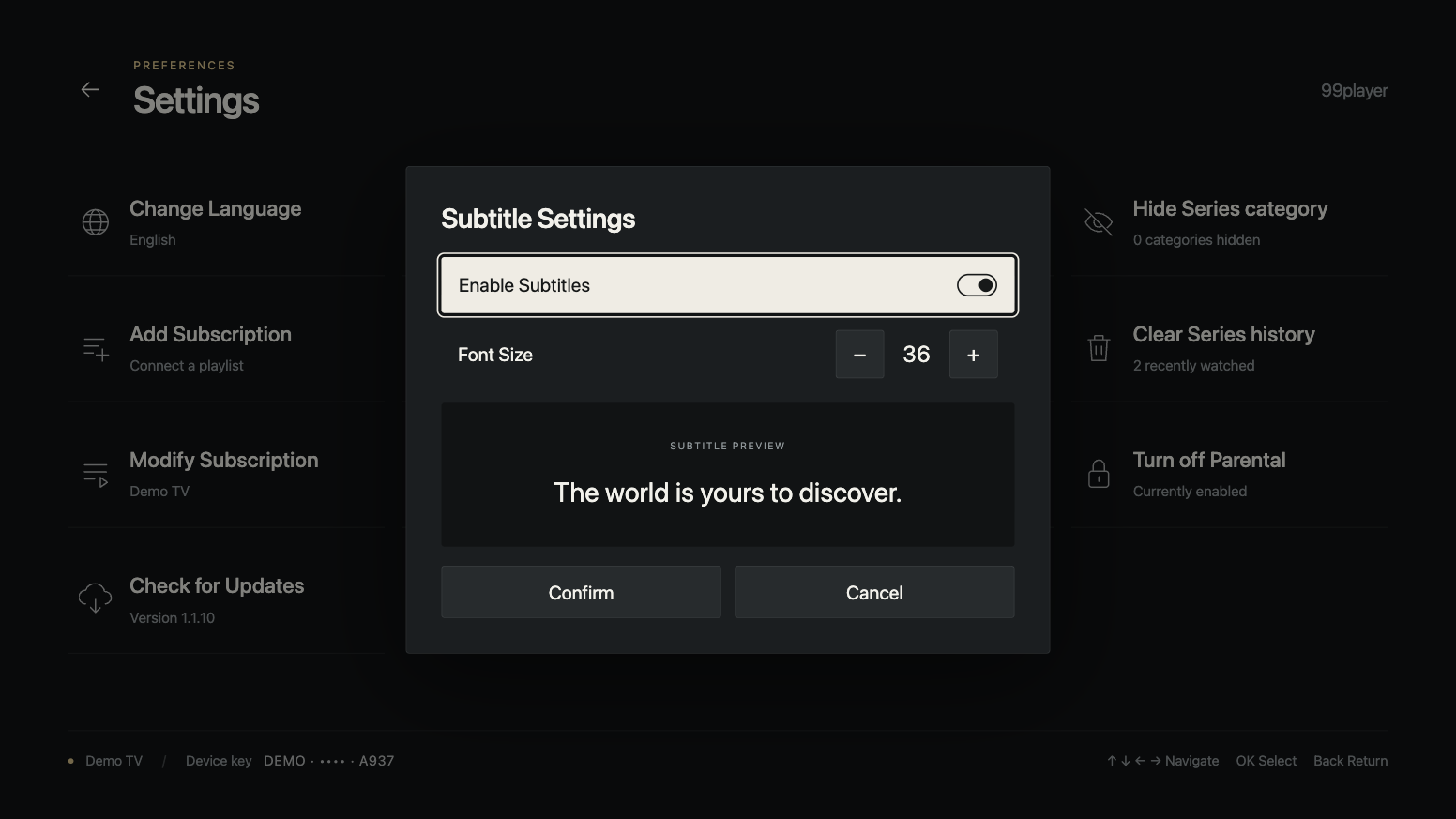Toggle the Enable Subtitles switch

click(977, 285)
